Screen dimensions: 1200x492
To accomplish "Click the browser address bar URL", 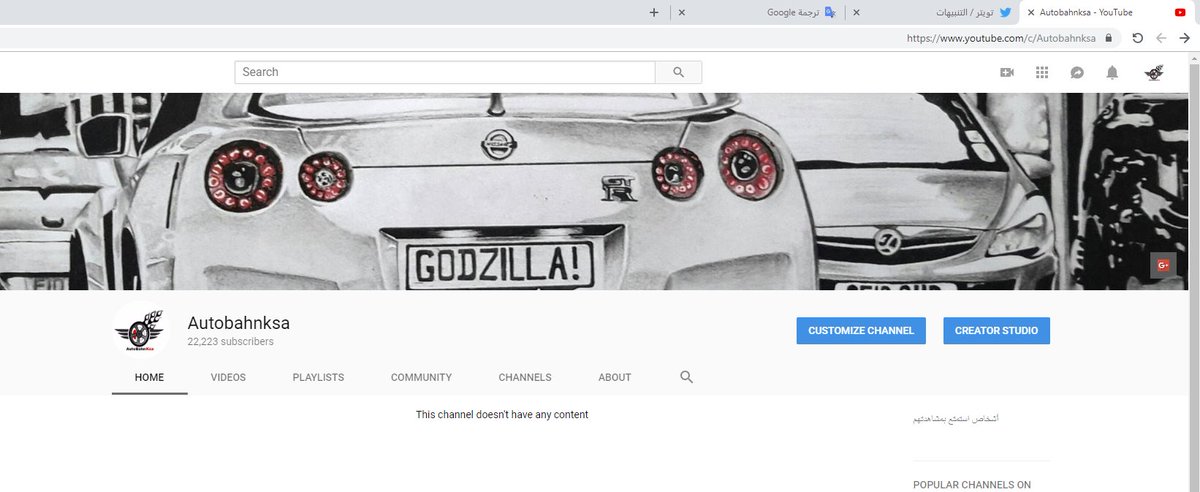I will 1001,38.
